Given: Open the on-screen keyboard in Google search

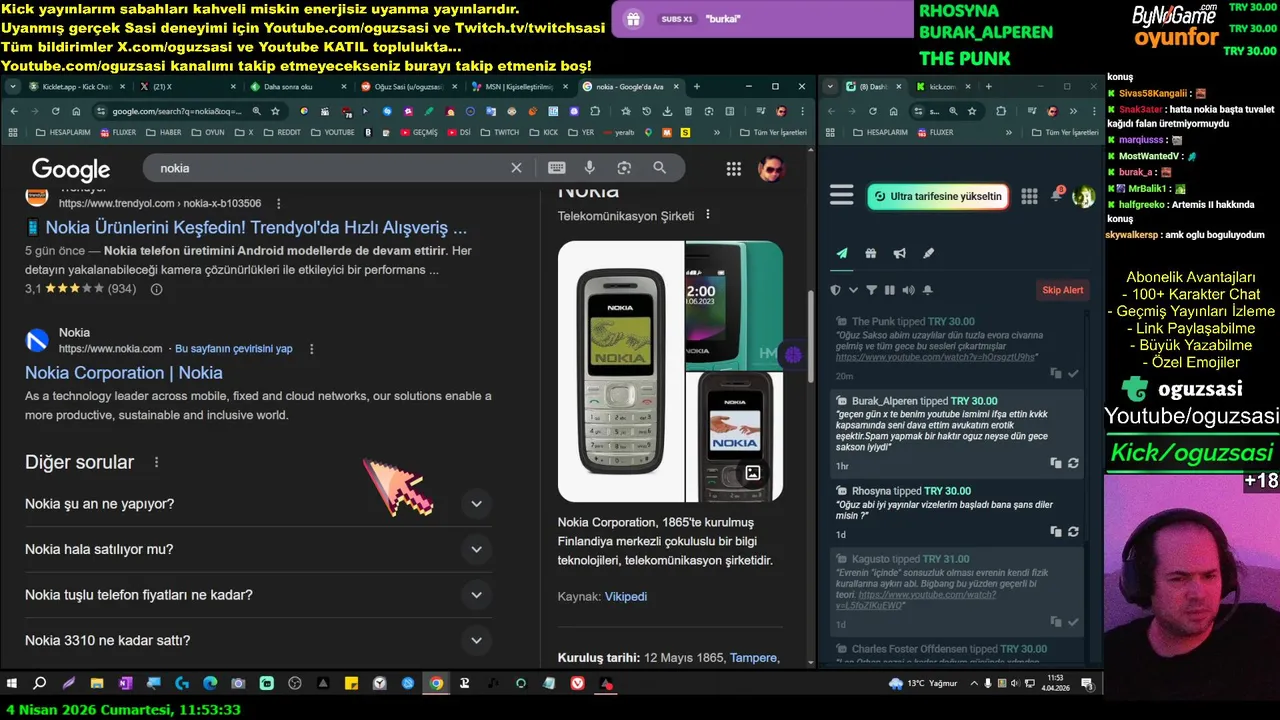Looking at the screenshot, I should point(556,168).
